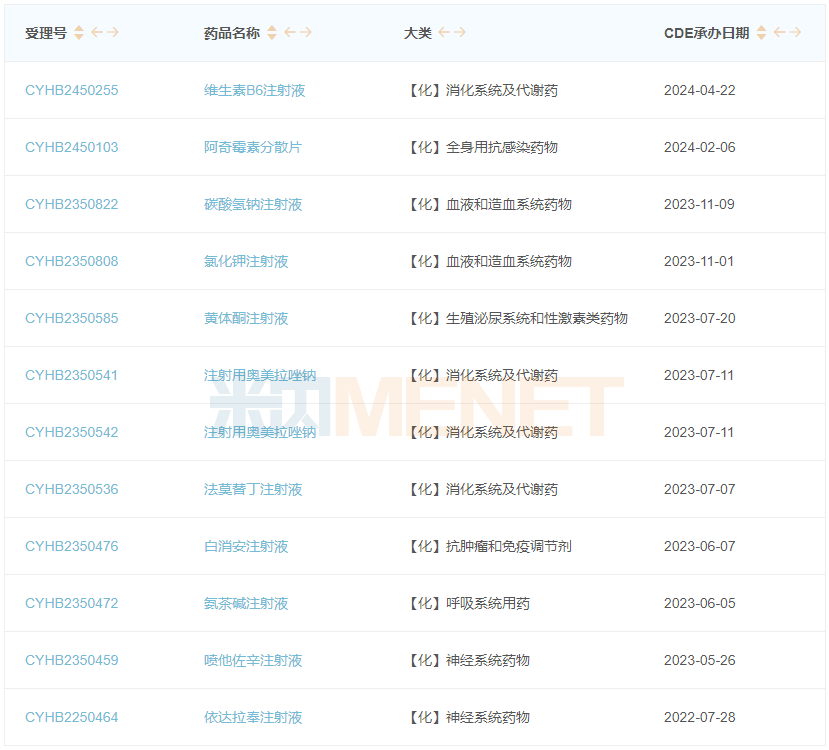829x750 pixels.
Task: Open the 阿奇霉素分散片 drug link
Action: [253, 147]
